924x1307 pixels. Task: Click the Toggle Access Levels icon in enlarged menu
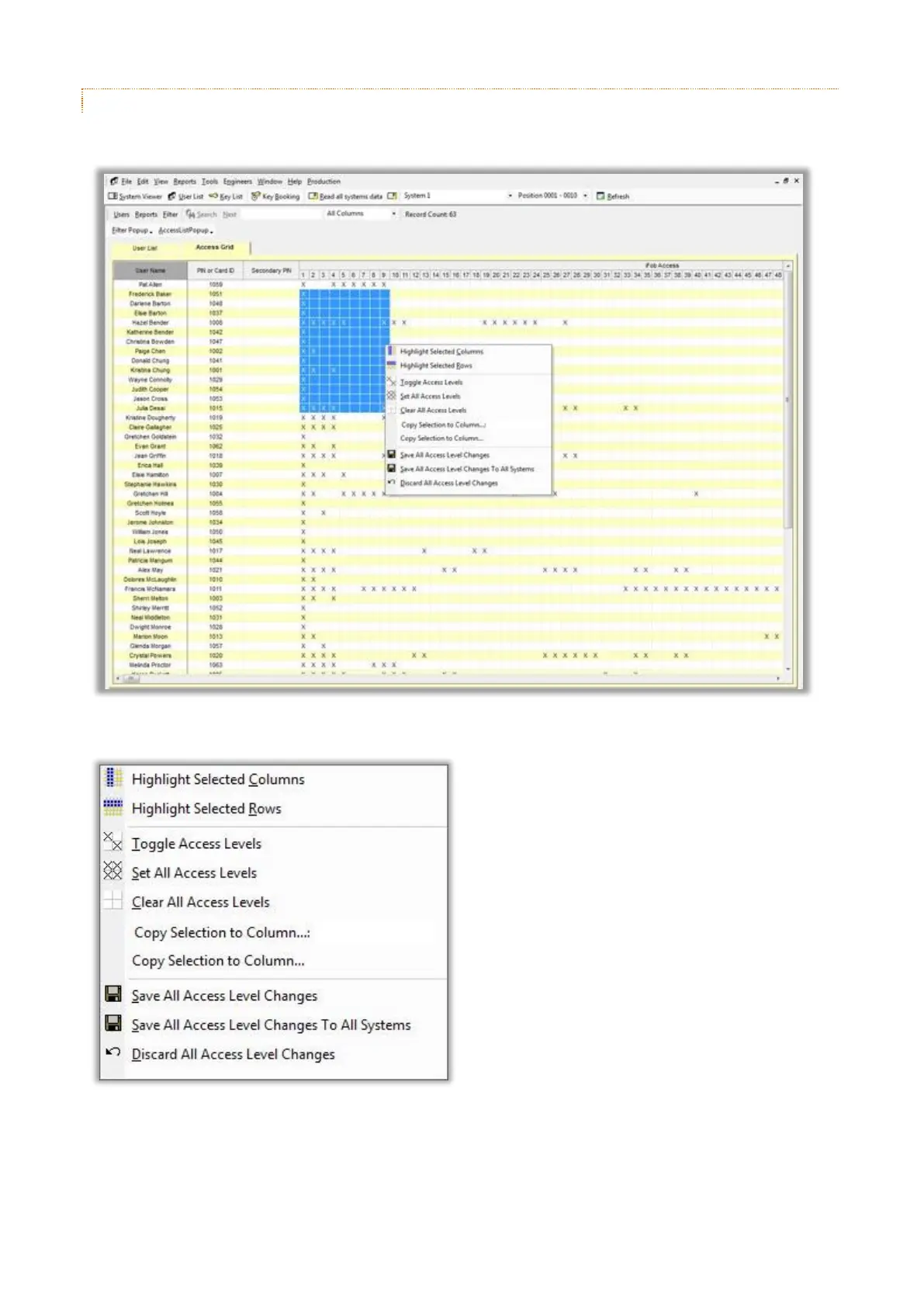click(x=113, y=841)
